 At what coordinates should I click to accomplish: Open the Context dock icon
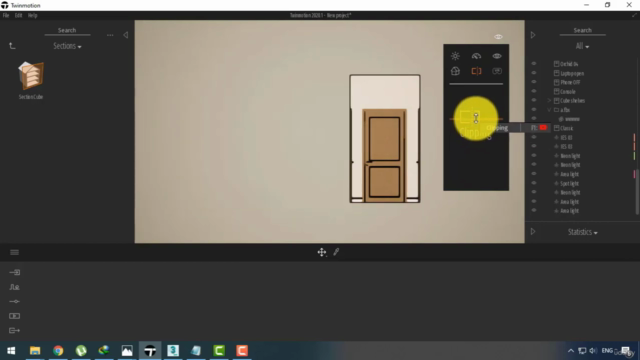(15, 287)
